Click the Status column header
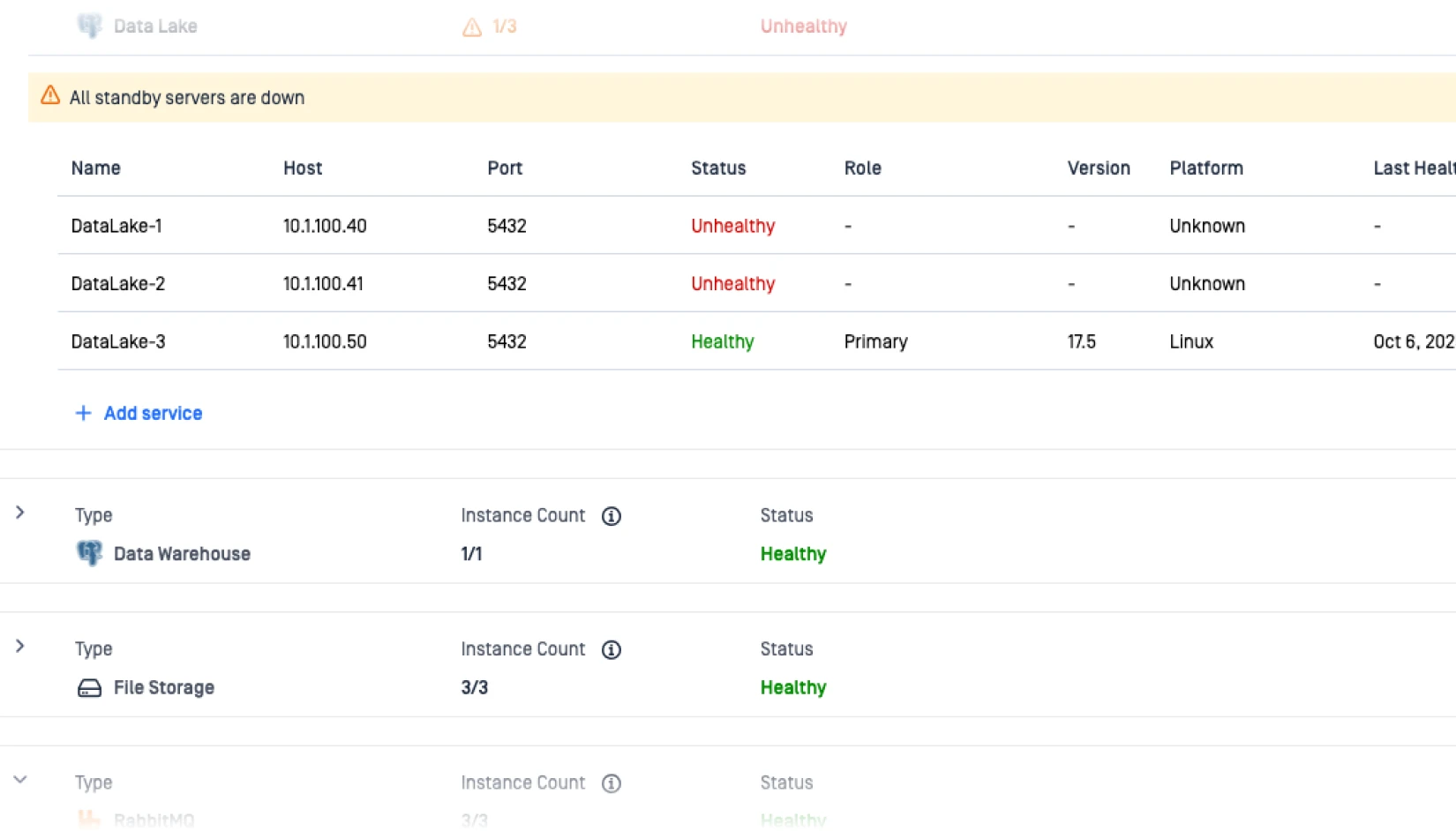1456x831 pixels. pos(718,168)
